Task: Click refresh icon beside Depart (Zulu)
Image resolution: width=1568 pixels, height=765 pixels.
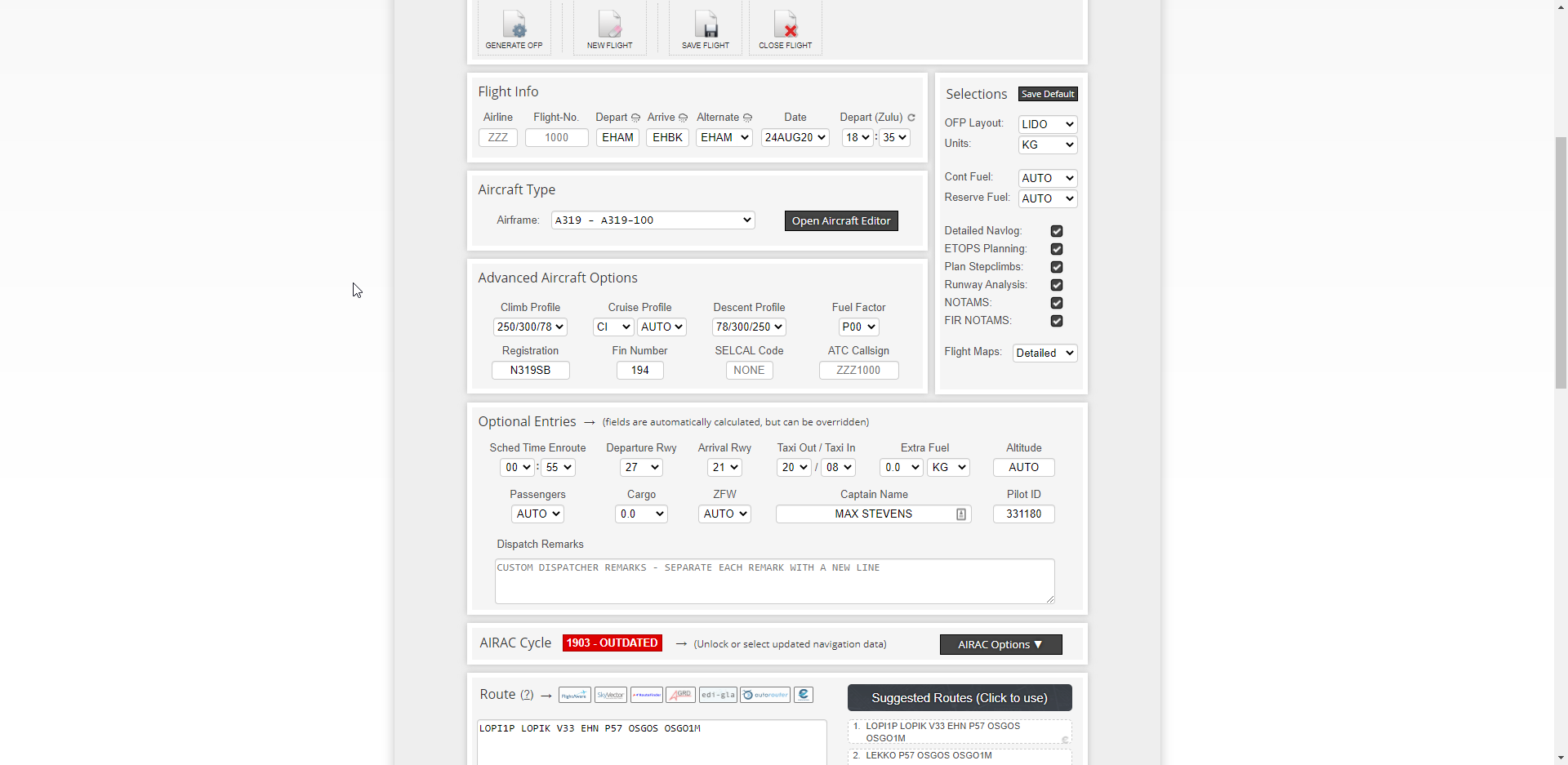Action: (x=911, y=118)
